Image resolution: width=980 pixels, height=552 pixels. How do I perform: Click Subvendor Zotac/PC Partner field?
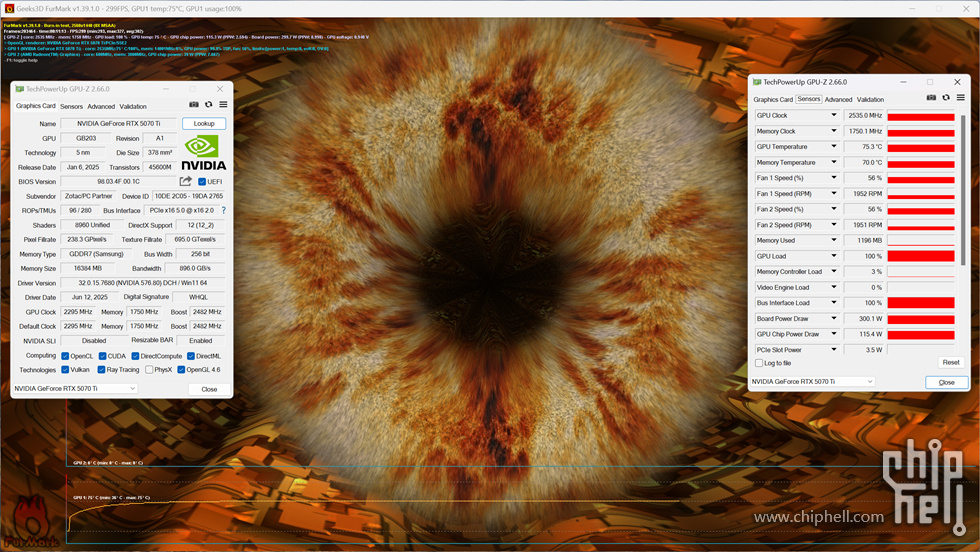click(x=89, y=196)
